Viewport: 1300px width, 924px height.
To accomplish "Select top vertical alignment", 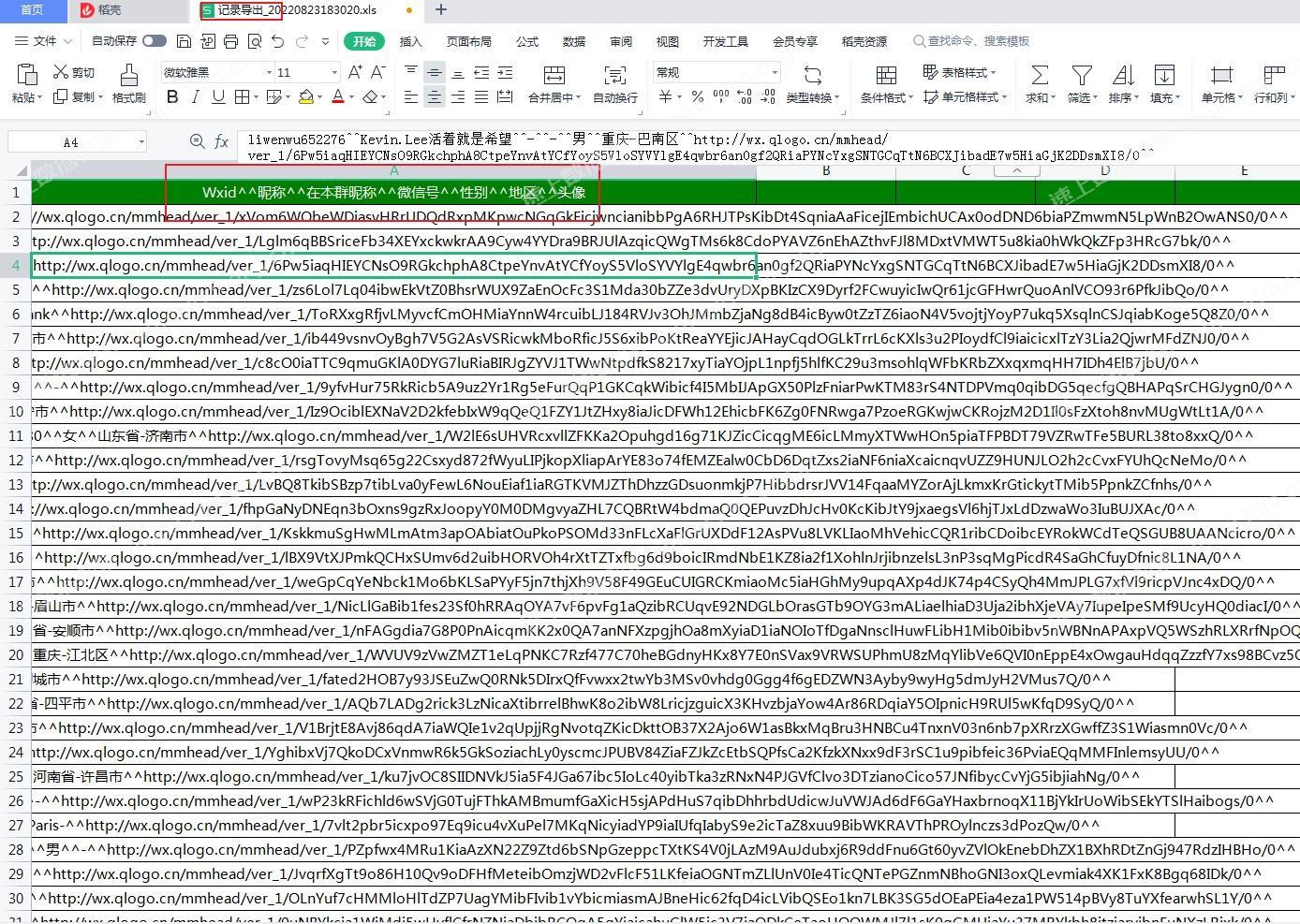I will click(x=411, y=72).
